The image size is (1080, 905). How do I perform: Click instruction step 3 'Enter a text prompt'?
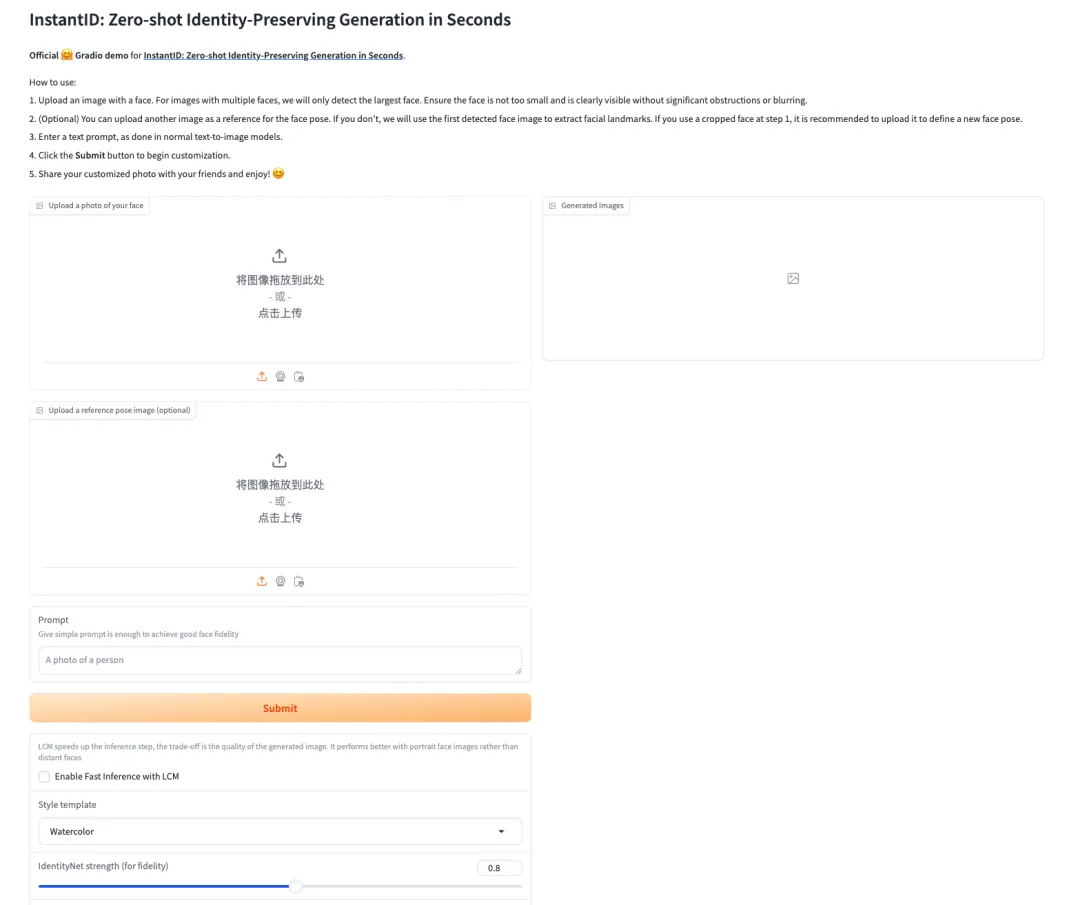pyautogui.click(x=156, y=137)
